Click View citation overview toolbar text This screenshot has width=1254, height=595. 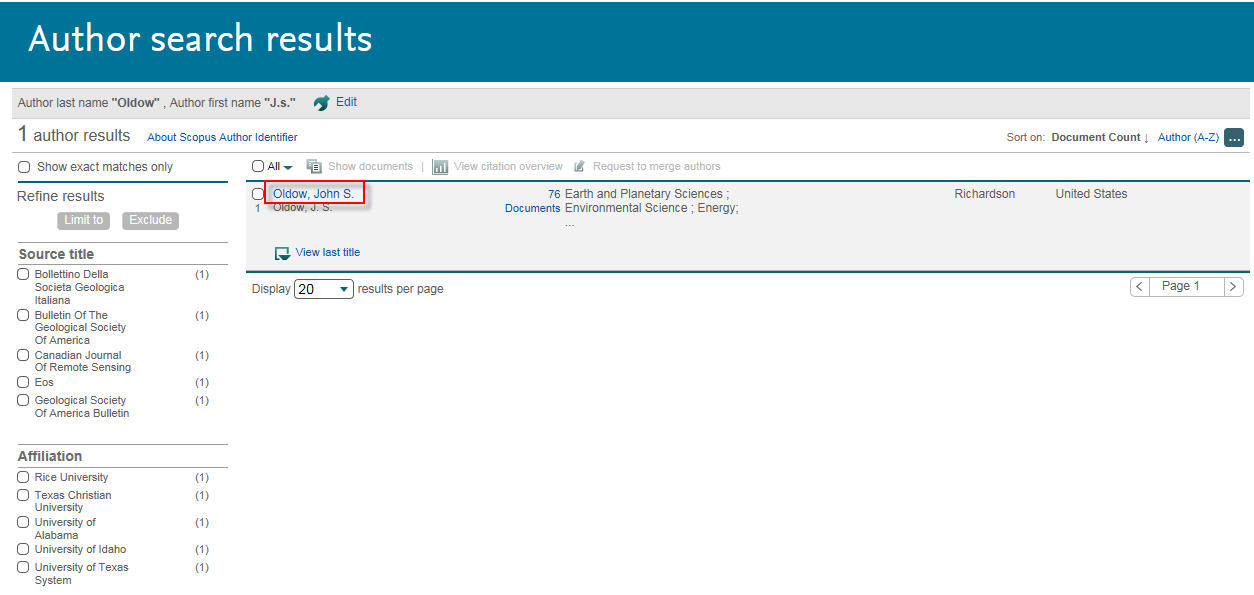(x=508, y=166)
